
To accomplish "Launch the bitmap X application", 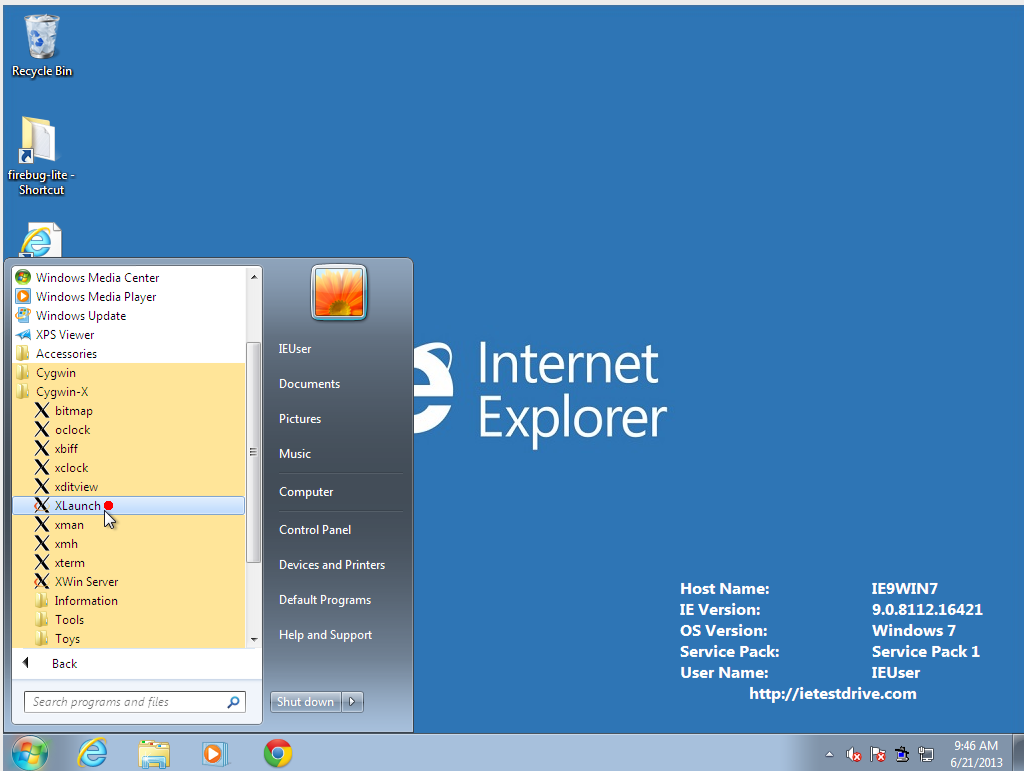I will click(x=129, y=410).
